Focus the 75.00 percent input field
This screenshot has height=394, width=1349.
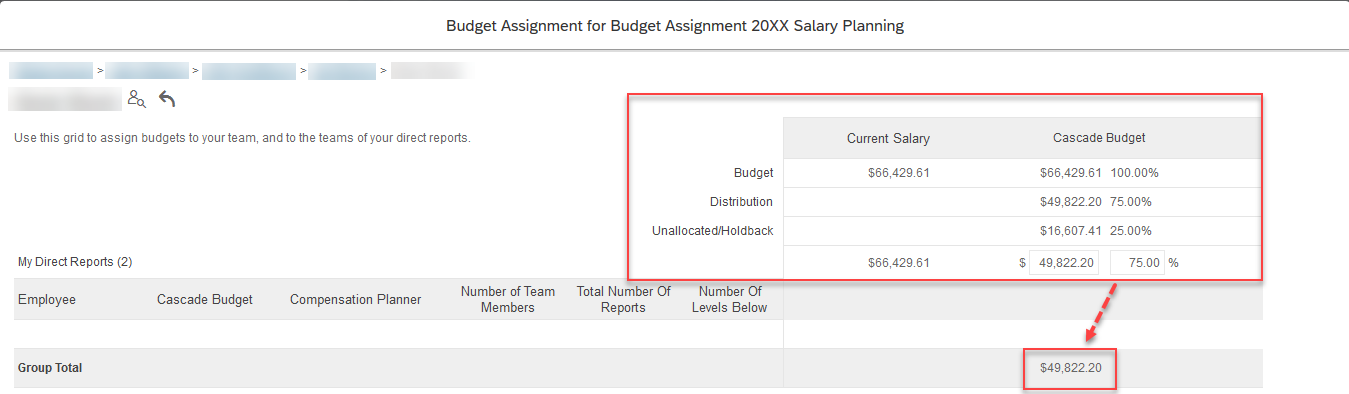click(x=1137, y=263)
